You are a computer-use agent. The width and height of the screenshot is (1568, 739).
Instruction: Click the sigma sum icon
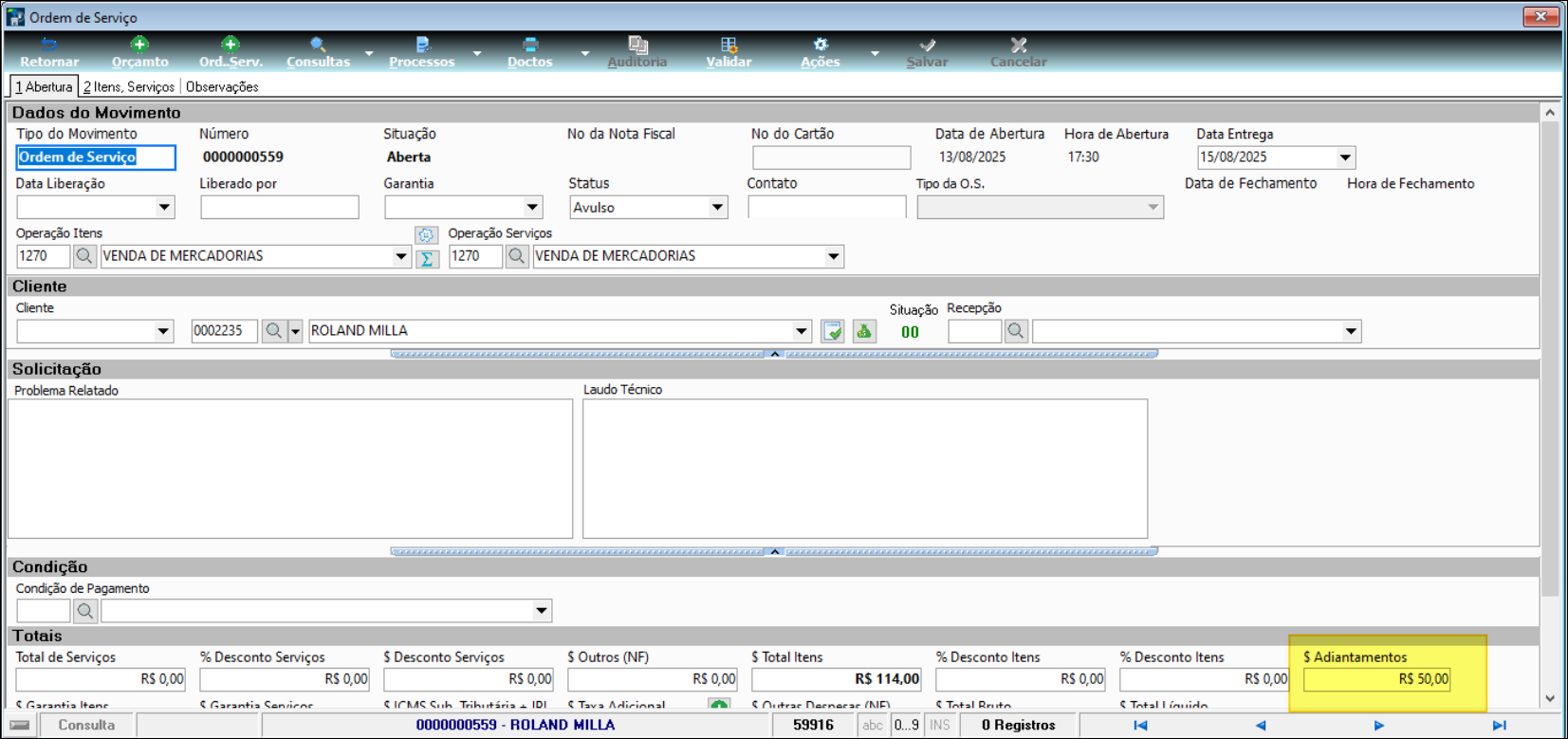tap(427, 259)
